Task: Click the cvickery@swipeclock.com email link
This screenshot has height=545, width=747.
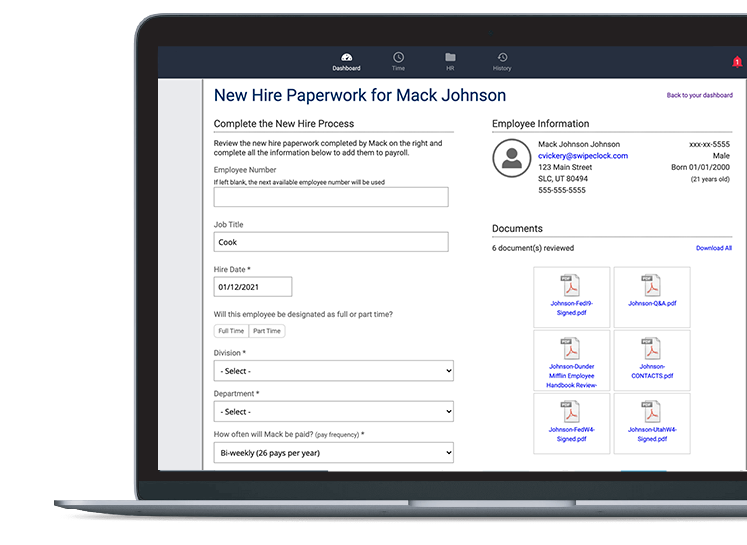Action: click(583, 155)
